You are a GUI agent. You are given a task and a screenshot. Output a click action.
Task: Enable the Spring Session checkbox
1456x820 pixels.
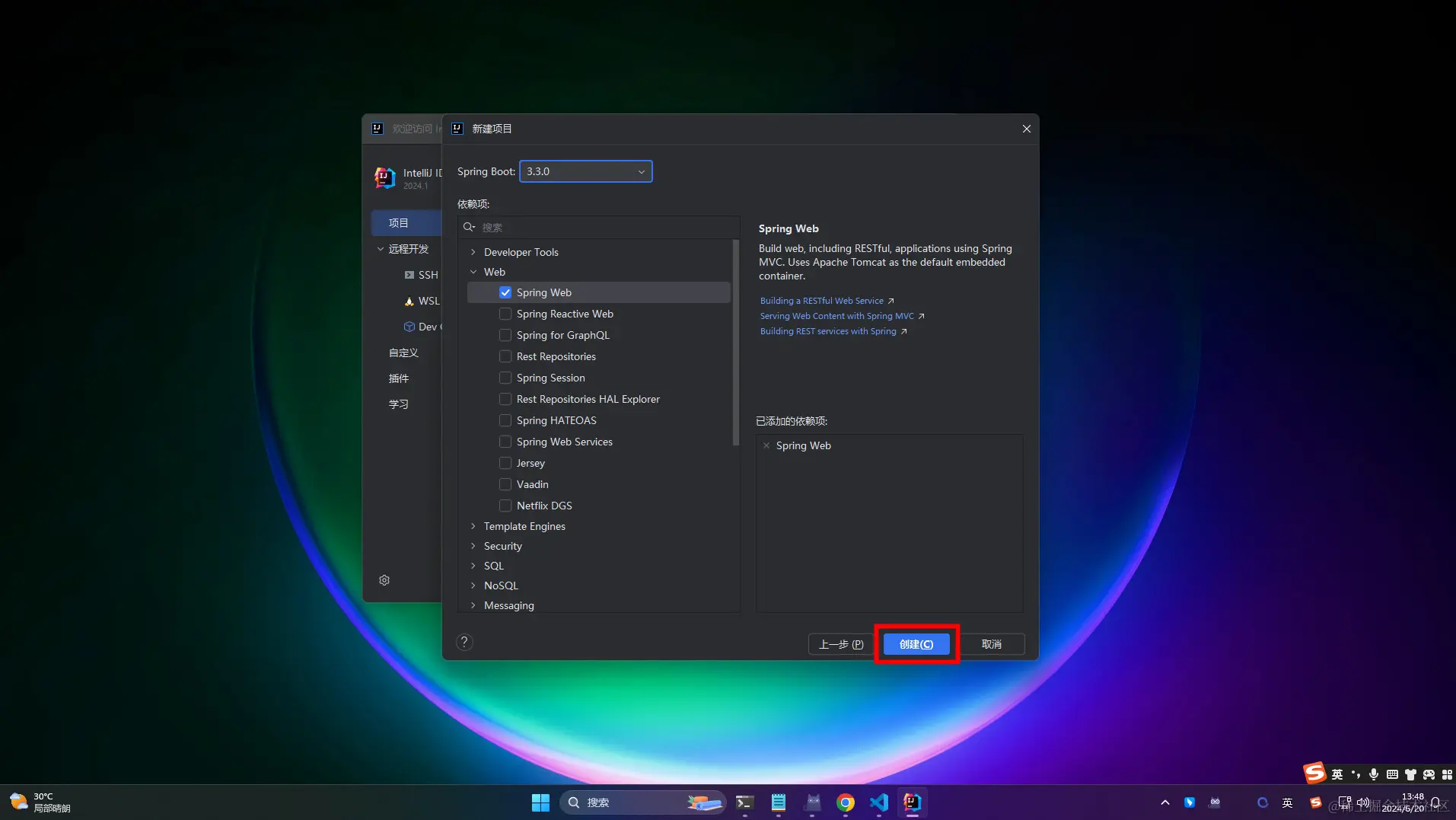505,378
